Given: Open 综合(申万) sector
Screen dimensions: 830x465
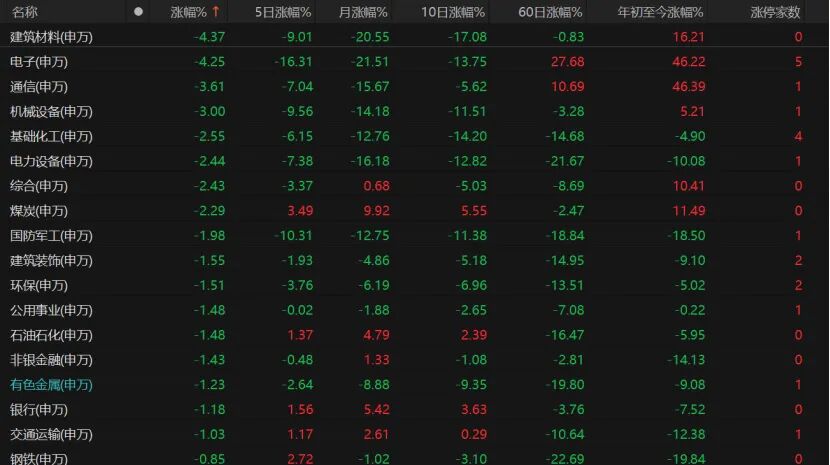Looking at the screenshot, I should tap(39, 186).
